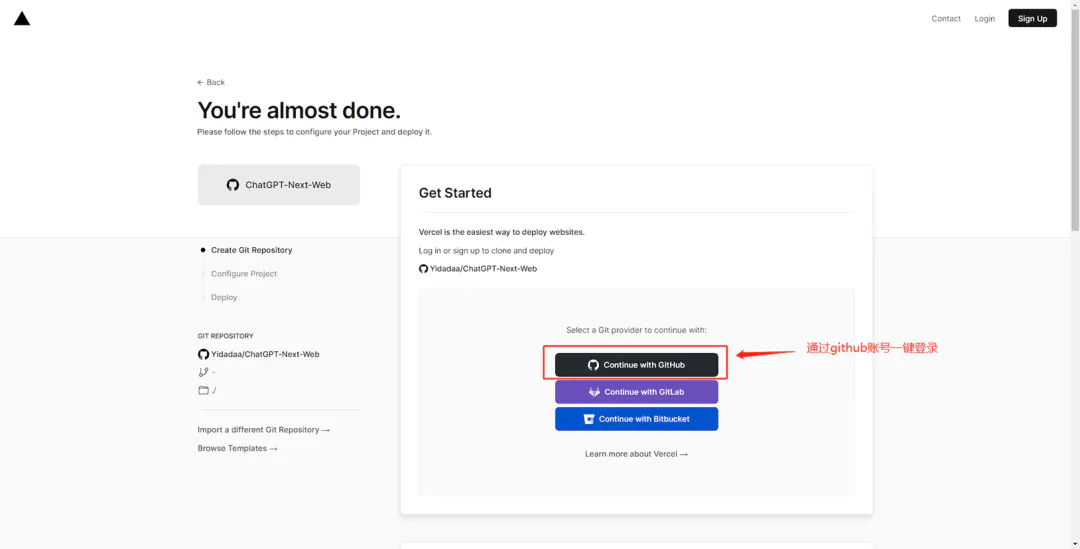The height and width of the screenshot is (549, 1080).
Task: Click the GitLab fox icon
Action: 594,392
